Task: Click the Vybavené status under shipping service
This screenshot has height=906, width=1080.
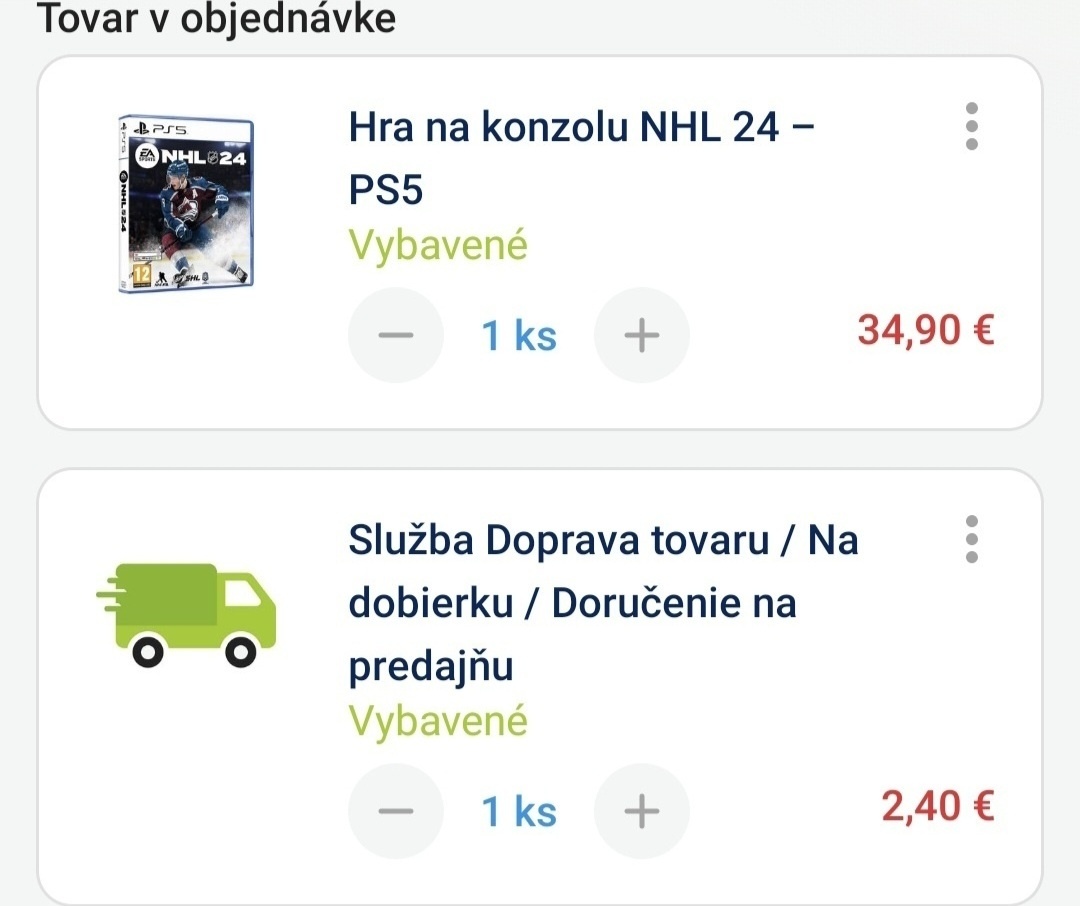Action: point(437,719)
